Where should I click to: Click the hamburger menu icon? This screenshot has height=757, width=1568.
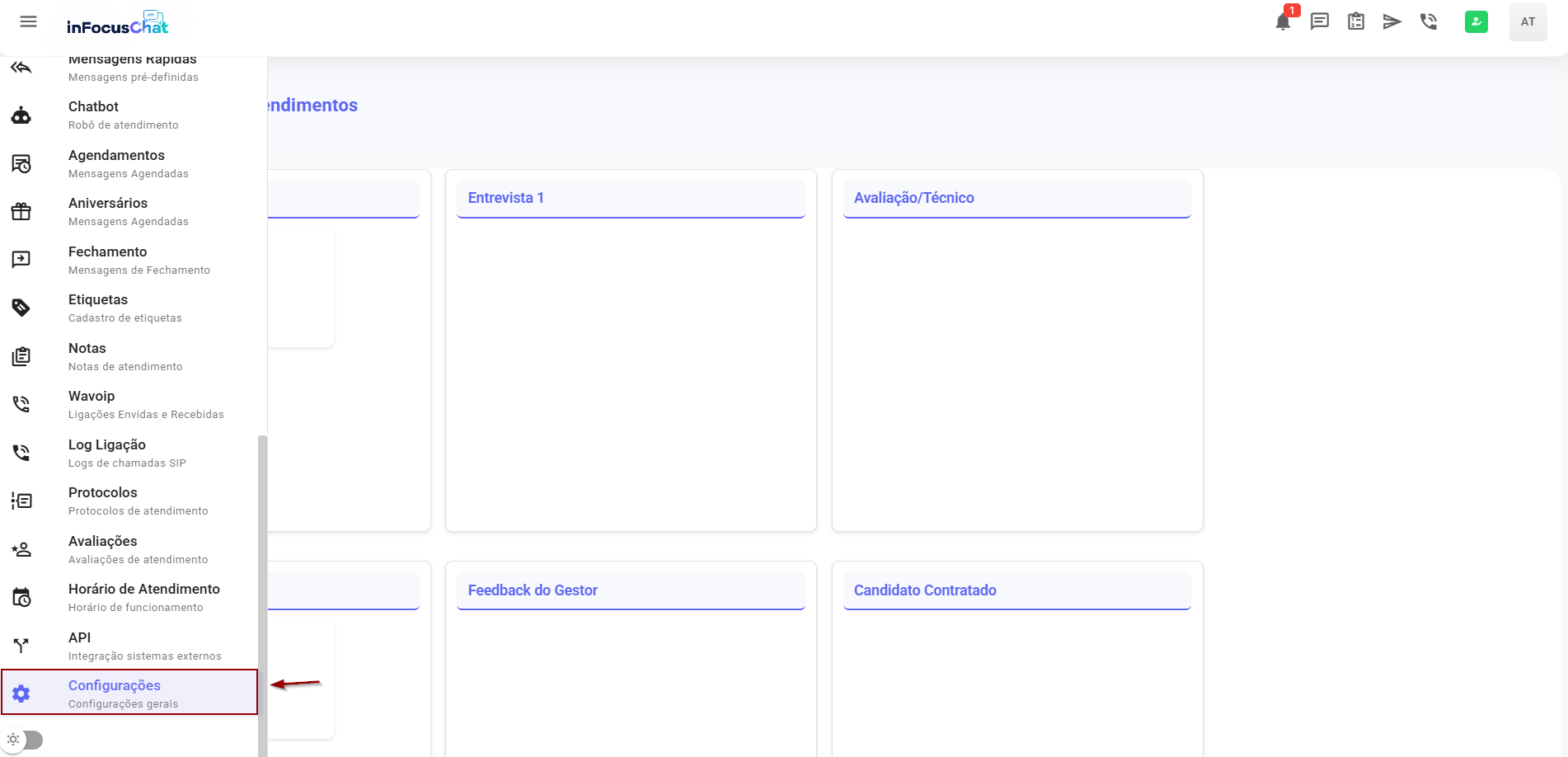point(28,21)
